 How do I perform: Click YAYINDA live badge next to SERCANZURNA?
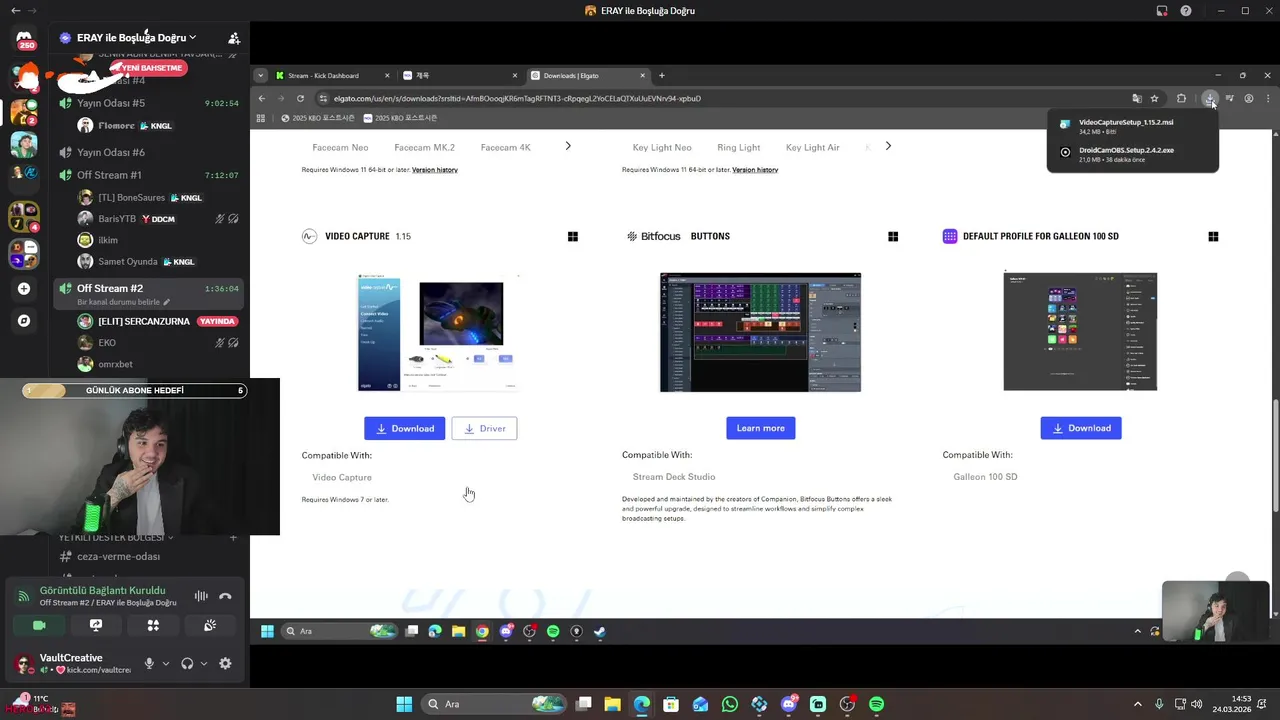pyautogui.click(x=217, y=322)
